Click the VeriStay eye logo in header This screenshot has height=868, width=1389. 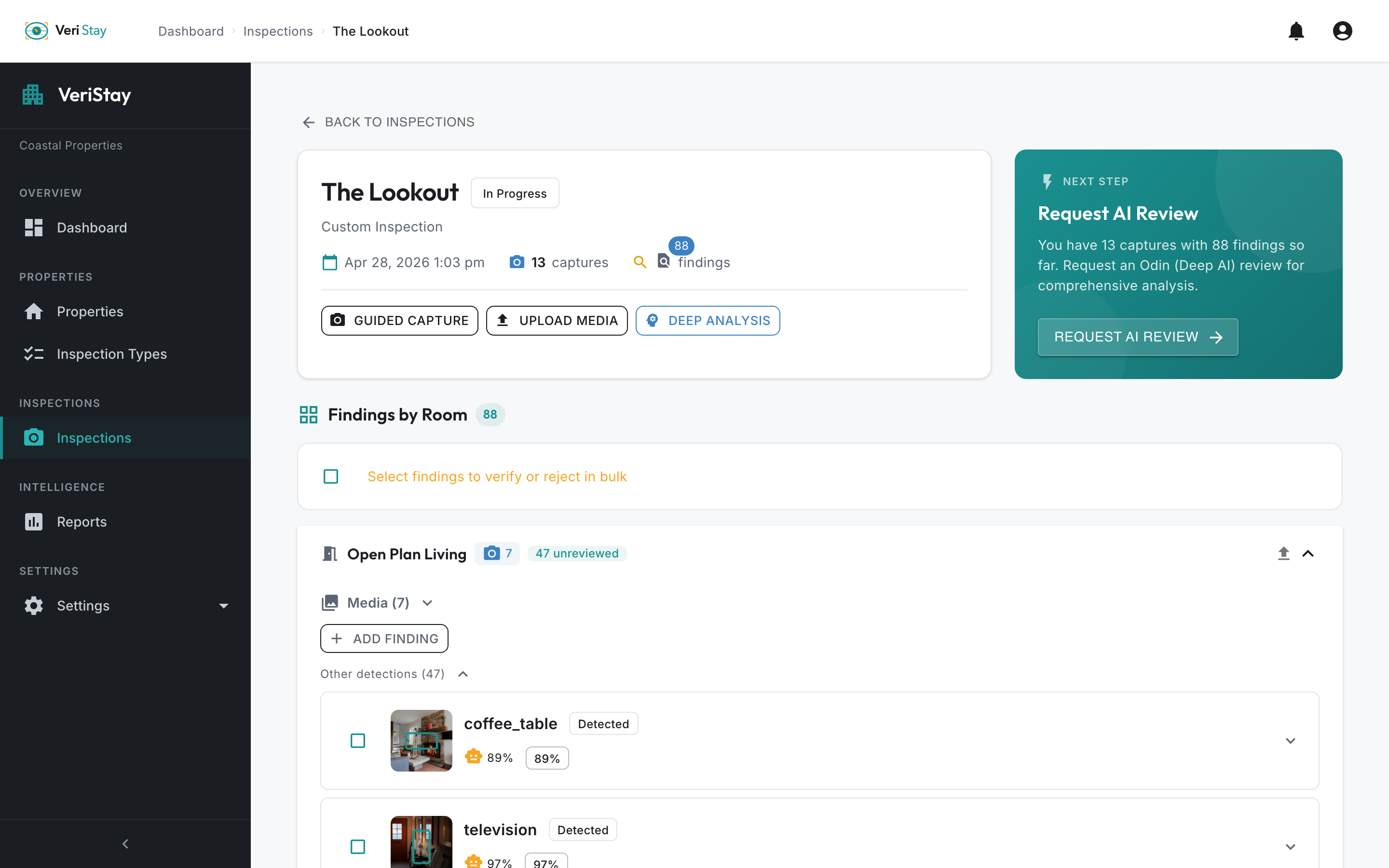click(36, 31)
